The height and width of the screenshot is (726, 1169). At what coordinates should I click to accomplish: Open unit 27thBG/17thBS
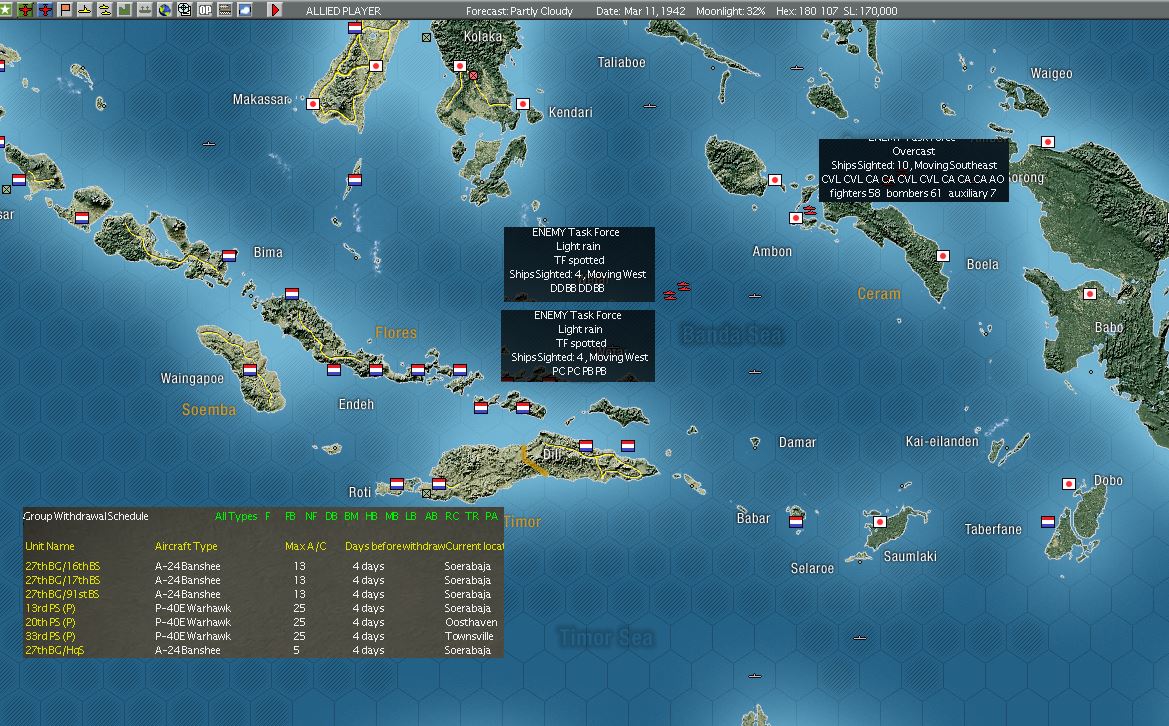[63, 581]
